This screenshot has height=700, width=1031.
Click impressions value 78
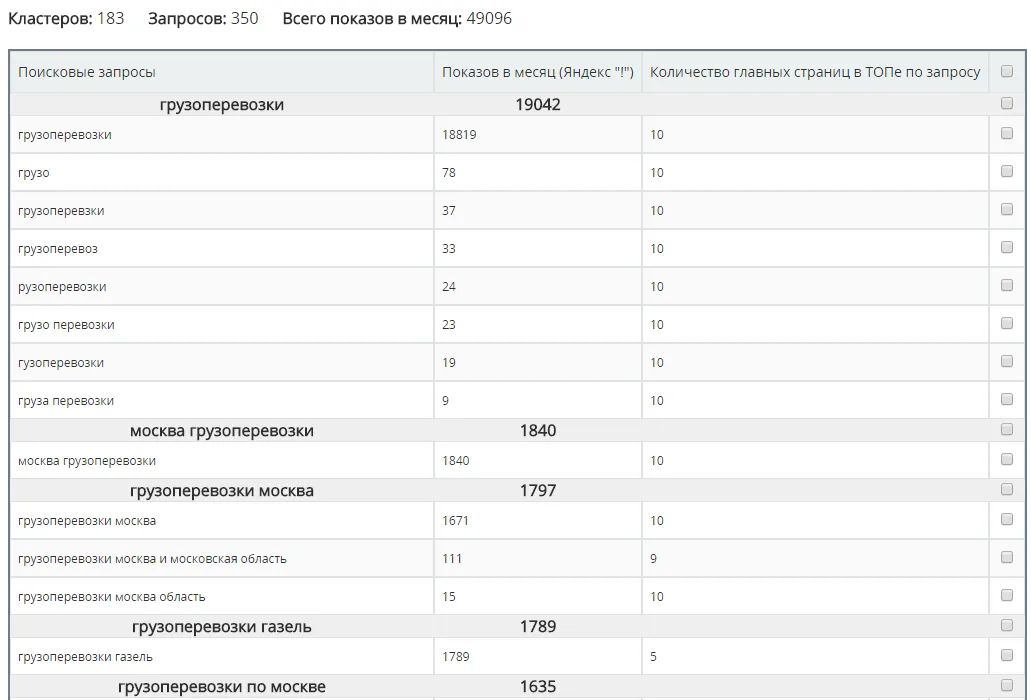pos(448,173)
